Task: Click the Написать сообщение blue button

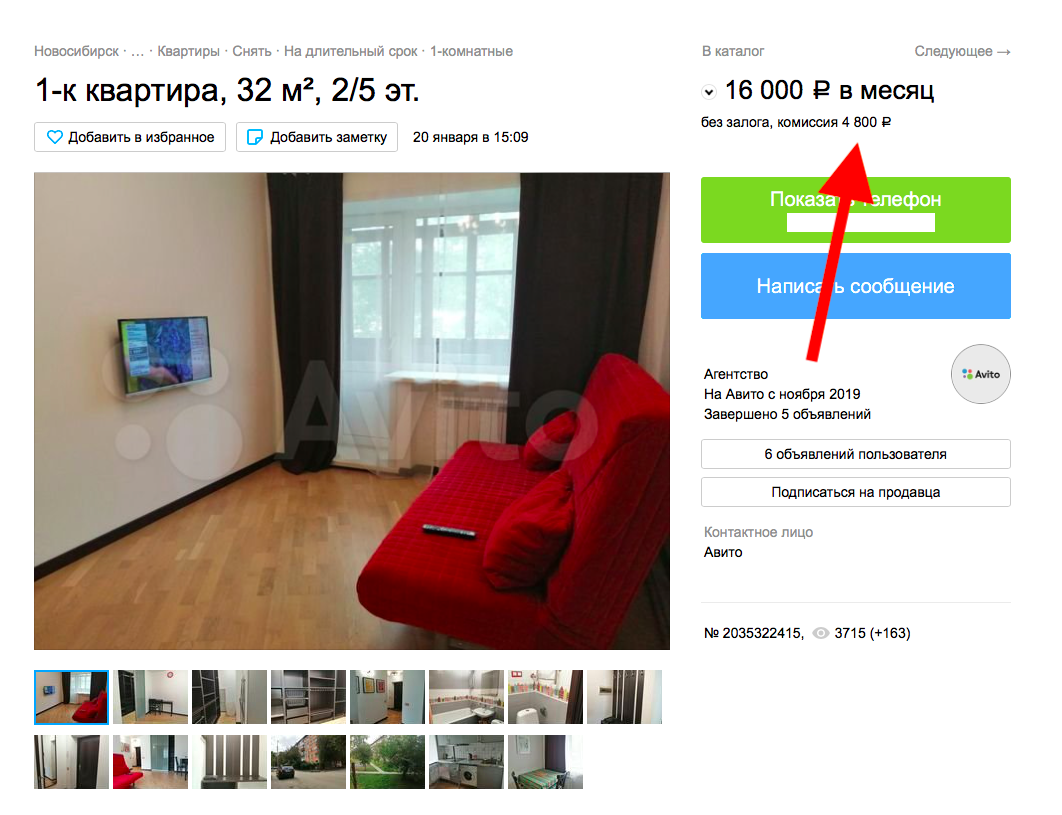Action: [x=855, y=286]
